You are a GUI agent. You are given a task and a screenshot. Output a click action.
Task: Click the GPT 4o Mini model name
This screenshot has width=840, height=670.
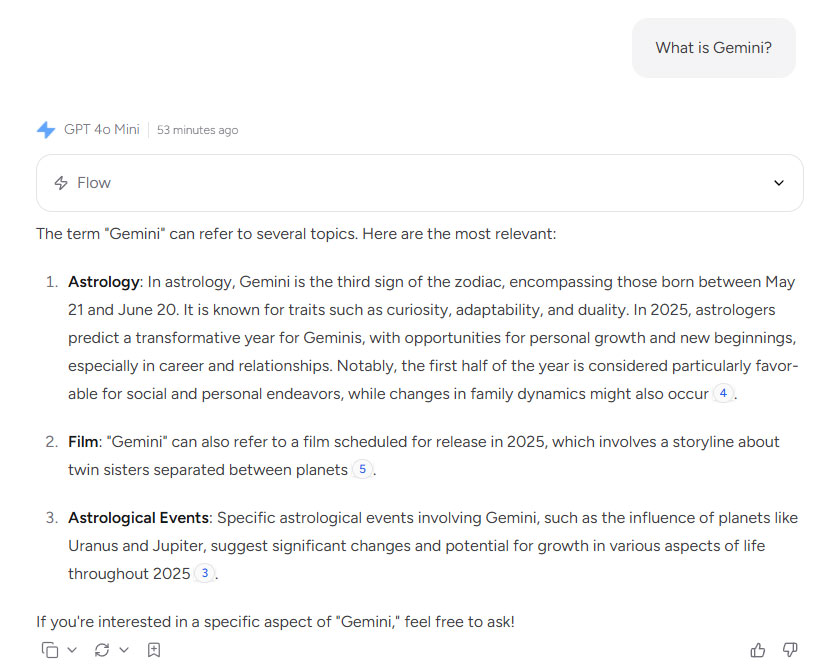[101, 130]
